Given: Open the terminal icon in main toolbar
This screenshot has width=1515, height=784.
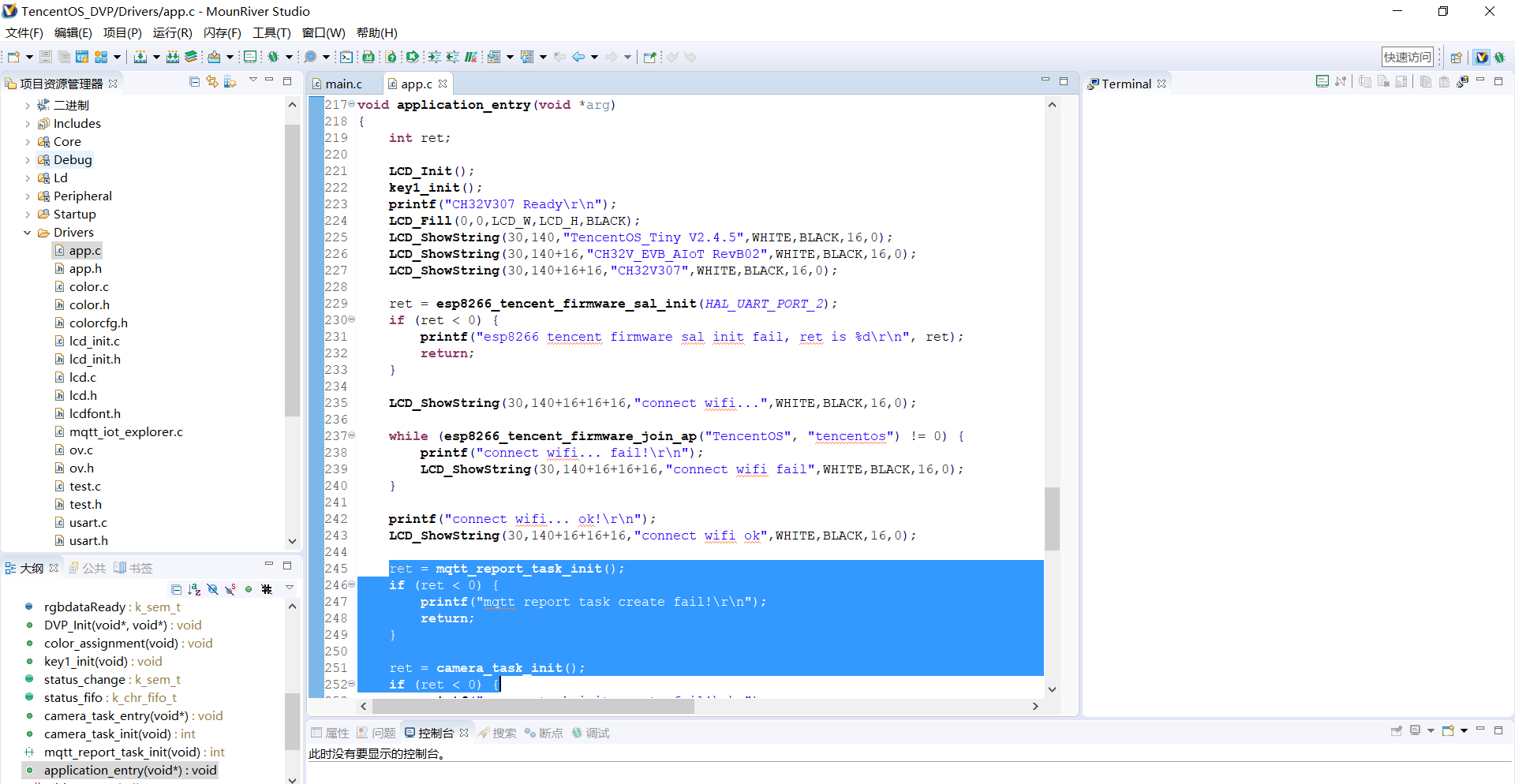Looking at the screenshot, I should click(x=346, y=57).
